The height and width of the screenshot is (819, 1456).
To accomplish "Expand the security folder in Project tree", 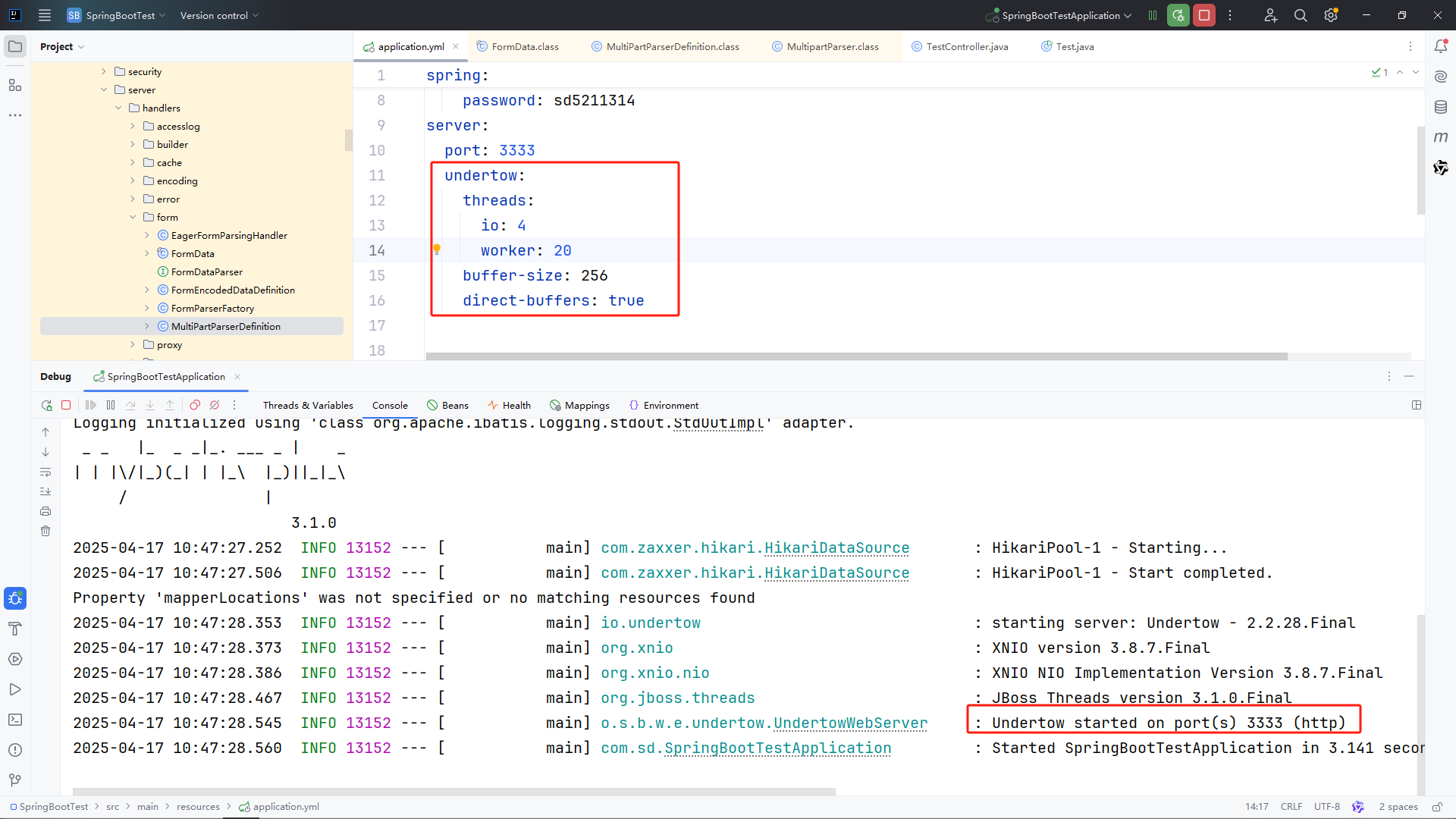I will (x=104, y=71).
